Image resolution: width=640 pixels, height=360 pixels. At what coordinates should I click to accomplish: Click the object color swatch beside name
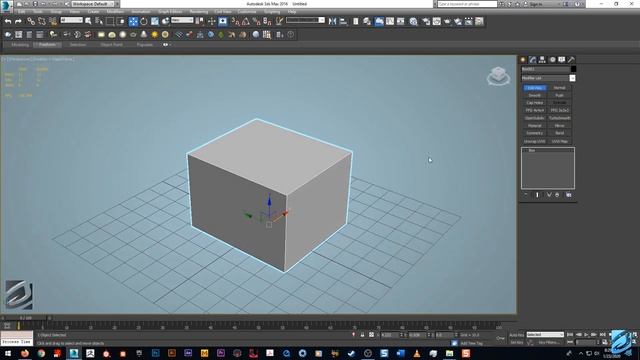point(573,69)
